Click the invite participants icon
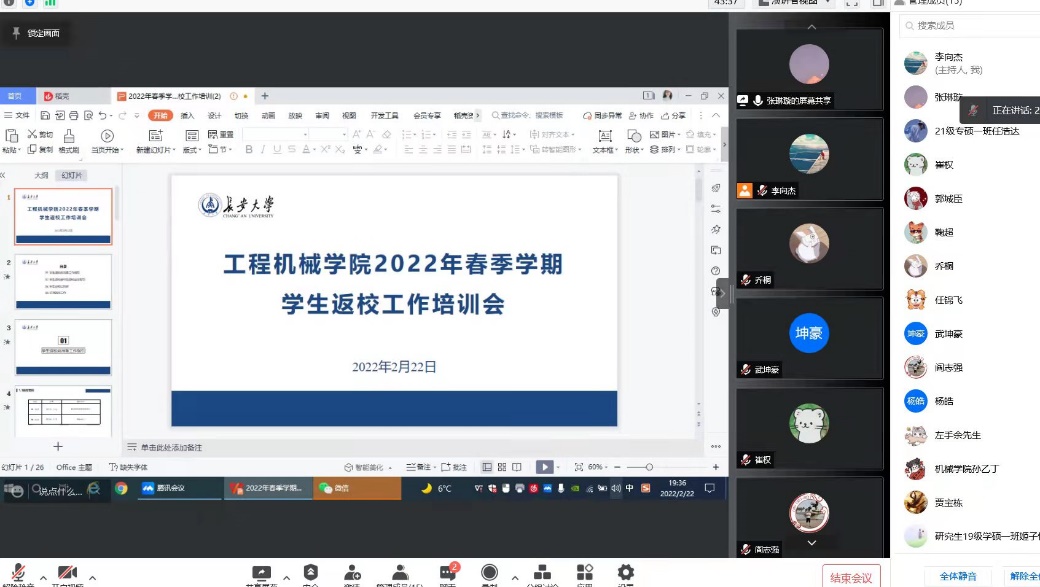Viewport: 1040px width, 587px height. tap(352, 573)
